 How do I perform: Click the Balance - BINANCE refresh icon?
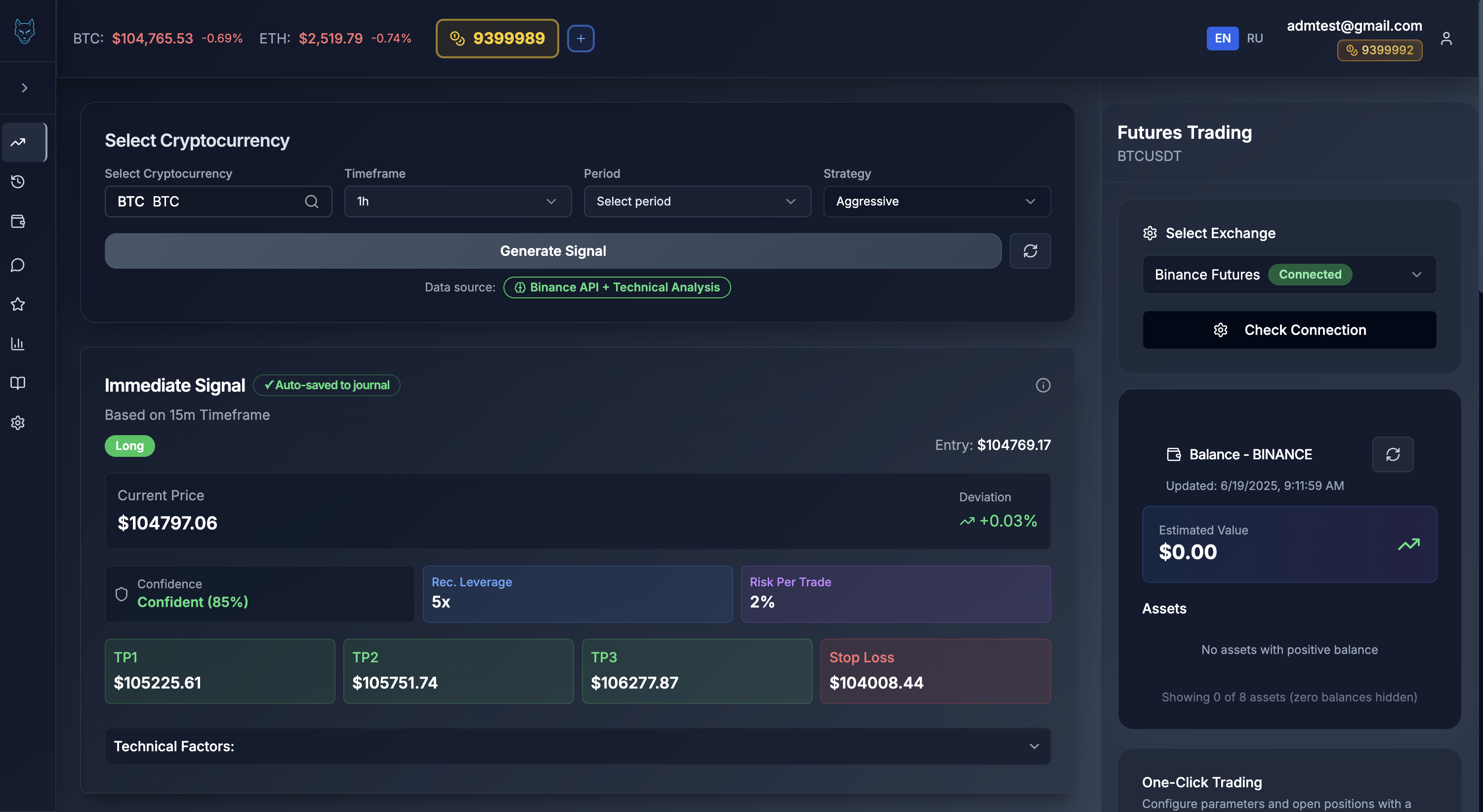click(1392, 454)
